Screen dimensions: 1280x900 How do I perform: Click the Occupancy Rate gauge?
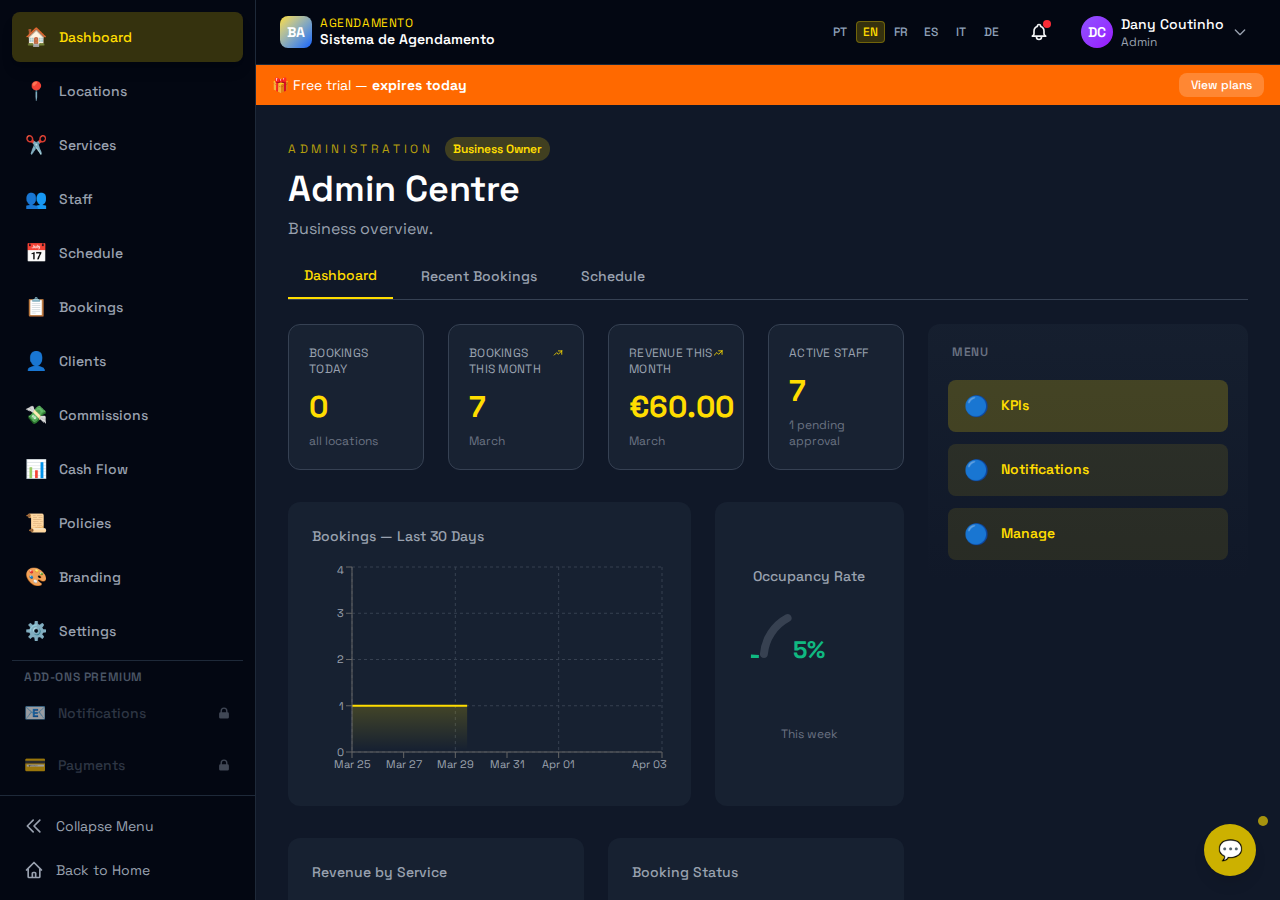click(x=778, y=640)
